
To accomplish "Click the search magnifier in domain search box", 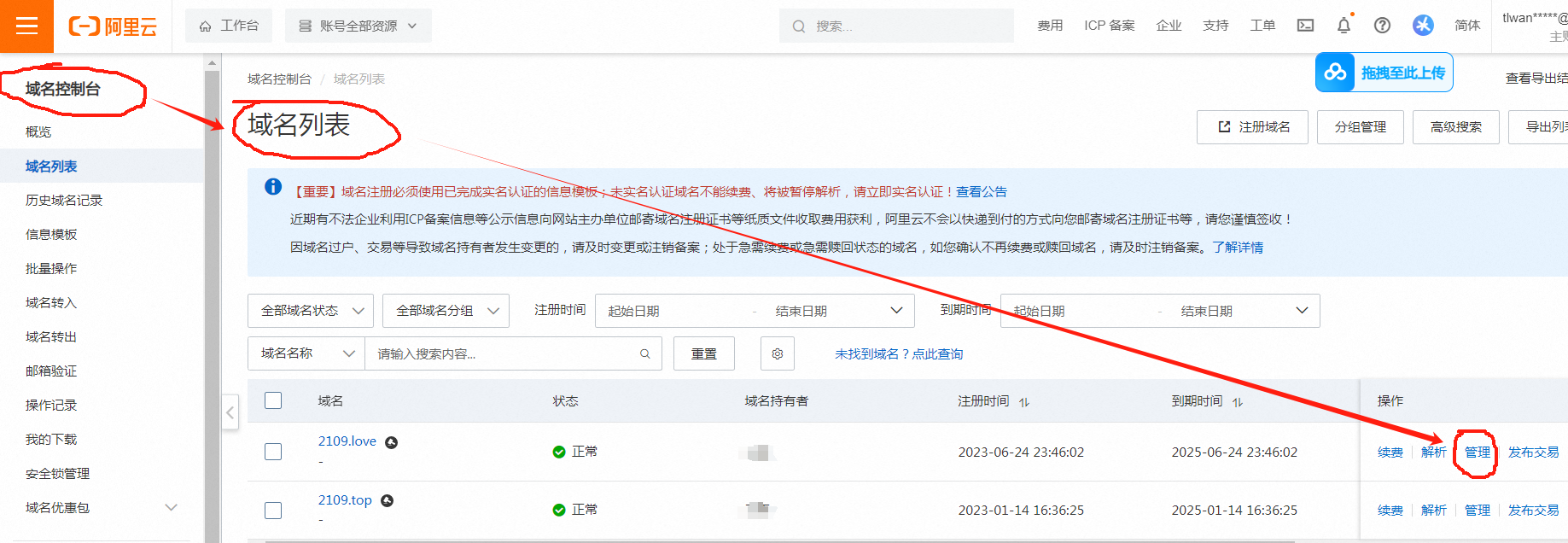I will tap(645, 353).
